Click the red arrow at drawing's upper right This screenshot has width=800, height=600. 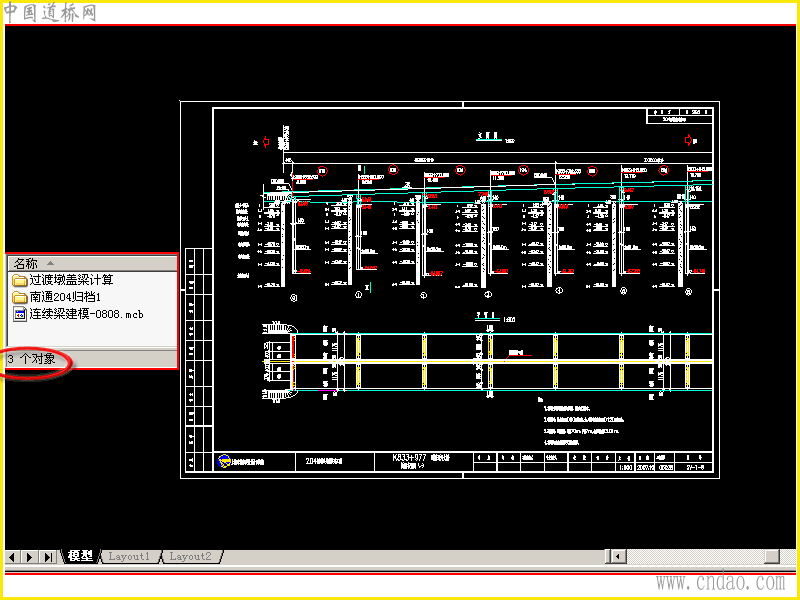688,139
